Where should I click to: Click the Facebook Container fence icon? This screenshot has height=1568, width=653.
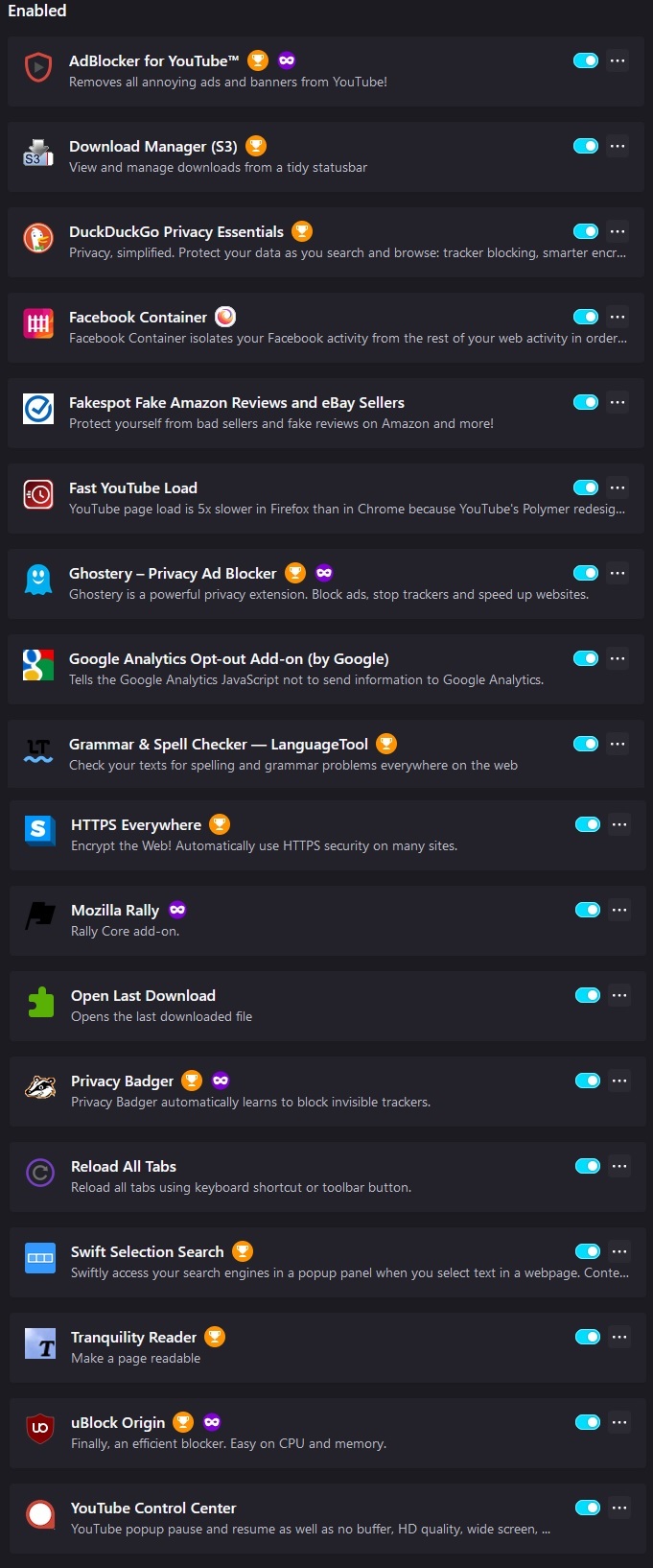click(x=38, y=324)
